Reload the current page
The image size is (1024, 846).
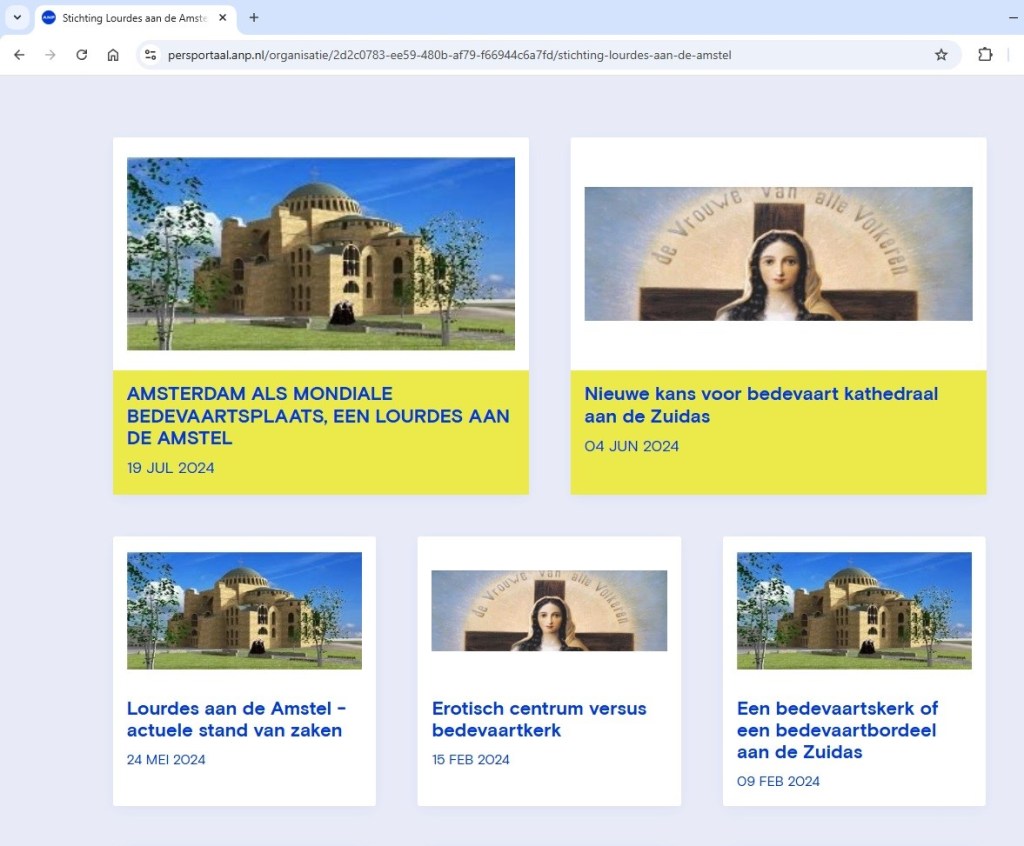(x=82, y=55)
